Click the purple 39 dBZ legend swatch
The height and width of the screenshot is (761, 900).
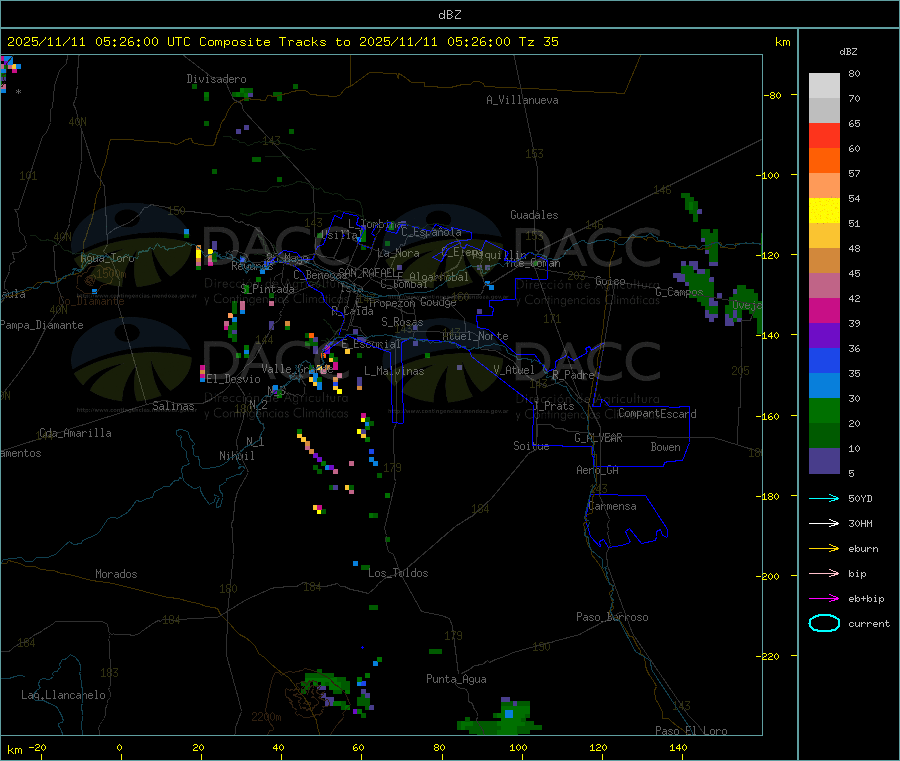(824, 336)
